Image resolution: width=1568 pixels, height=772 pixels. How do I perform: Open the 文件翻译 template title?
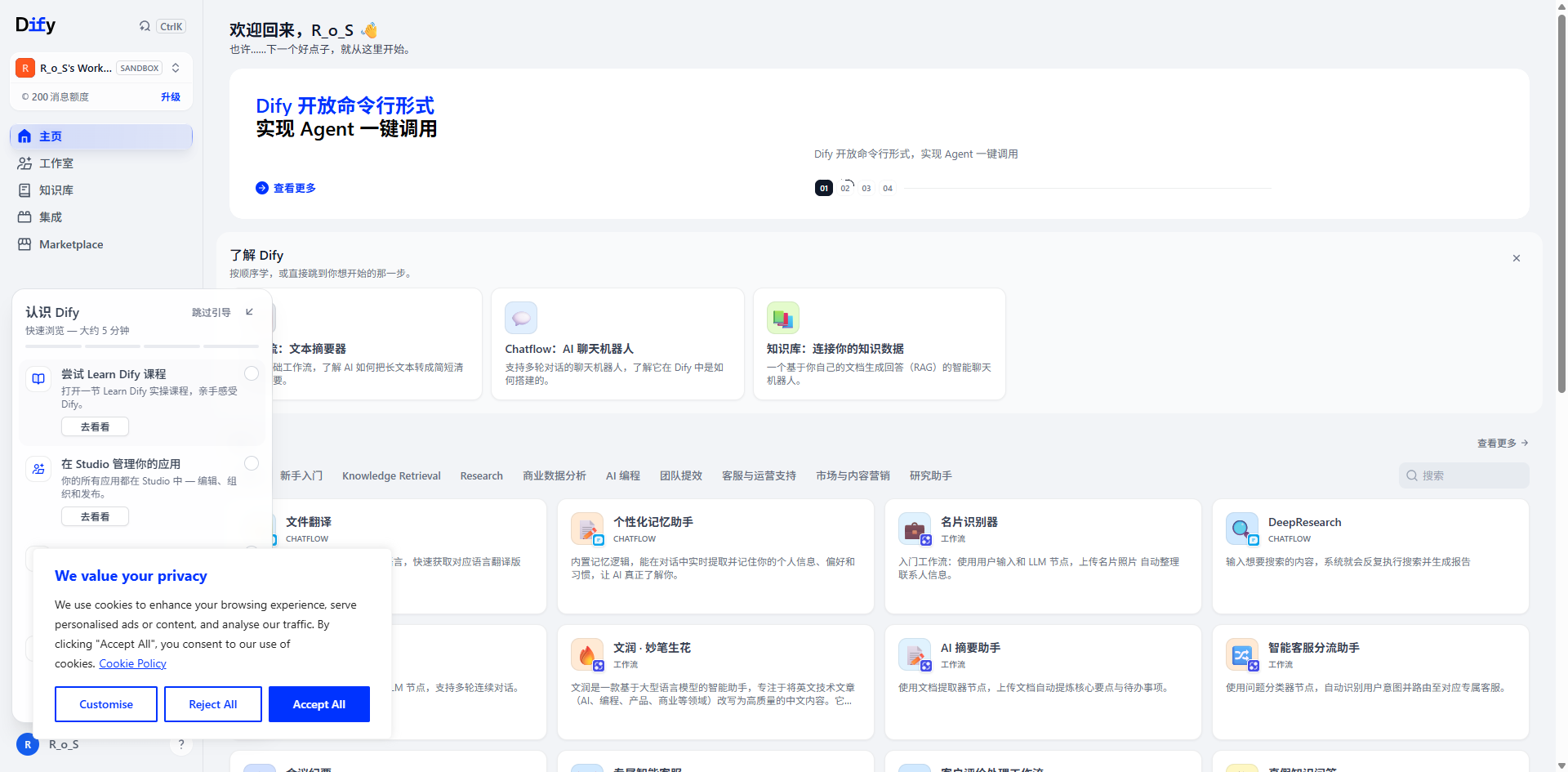click(x=309, y=522)
